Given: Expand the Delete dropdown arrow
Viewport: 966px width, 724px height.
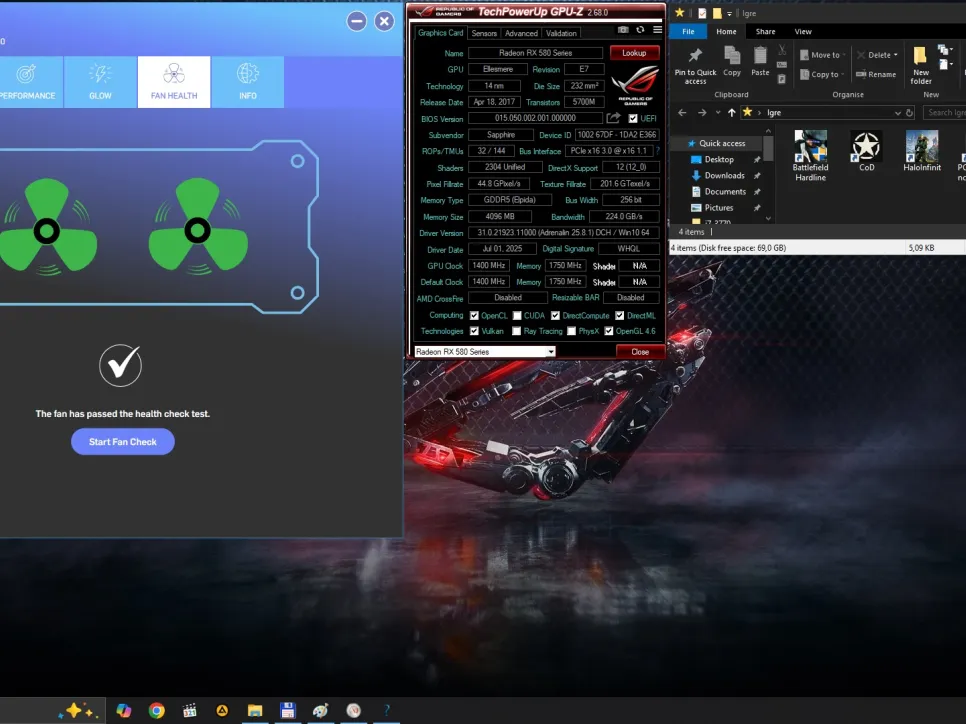Looking at the screenshot, I should (x=896, y=56).
